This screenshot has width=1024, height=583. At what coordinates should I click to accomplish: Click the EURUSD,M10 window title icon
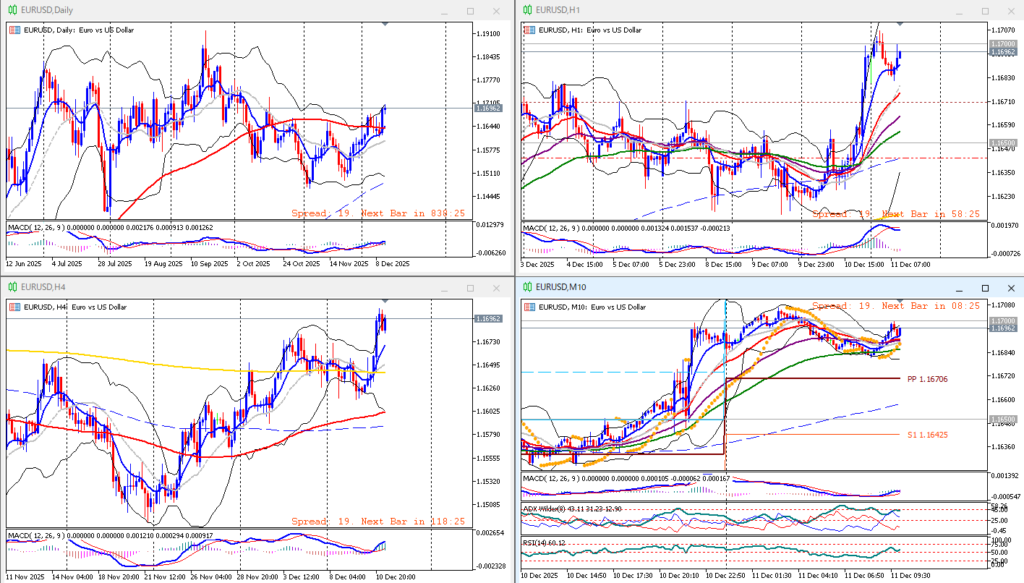point(526,287)
